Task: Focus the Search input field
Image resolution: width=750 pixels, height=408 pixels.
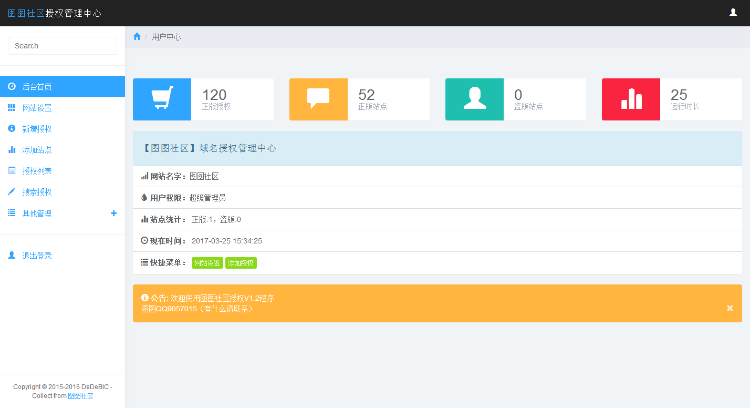Action: [x=62, y=45]
